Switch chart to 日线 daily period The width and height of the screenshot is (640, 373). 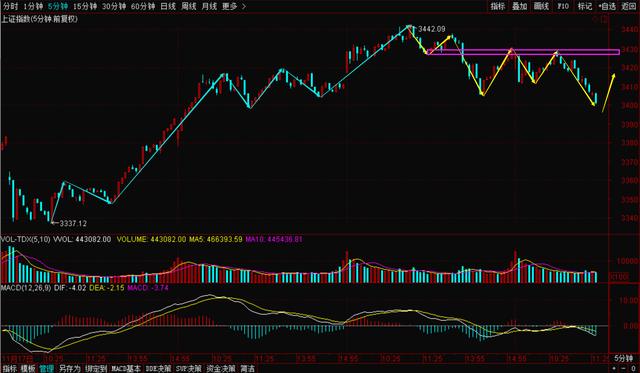coord(168,6)
